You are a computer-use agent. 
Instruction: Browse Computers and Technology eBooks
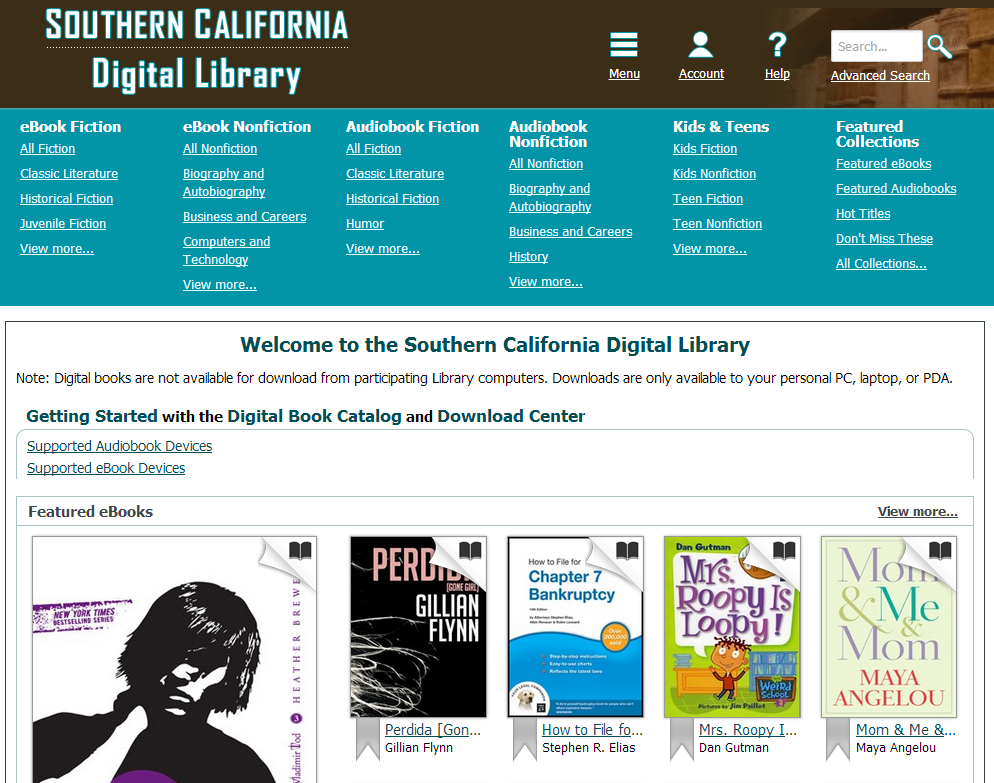tap(226, 250)
